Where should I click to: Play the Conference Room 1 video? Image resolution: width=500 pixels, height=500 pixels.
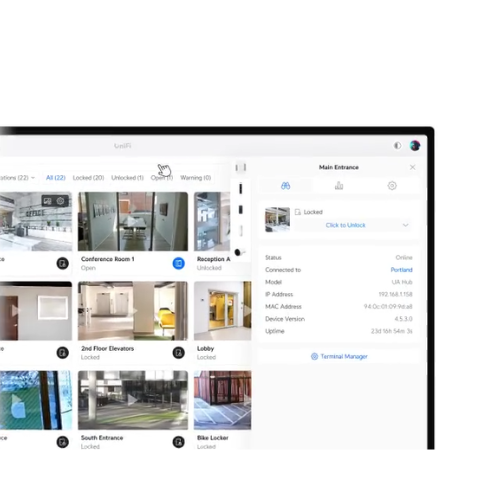[133, 221]
